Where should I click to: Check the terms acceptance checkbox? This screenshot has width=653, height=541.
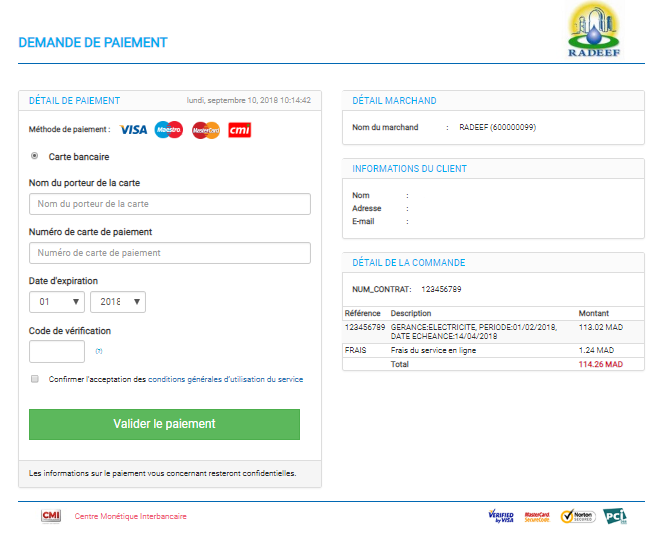pyautogui.click(x=35, y=379)
